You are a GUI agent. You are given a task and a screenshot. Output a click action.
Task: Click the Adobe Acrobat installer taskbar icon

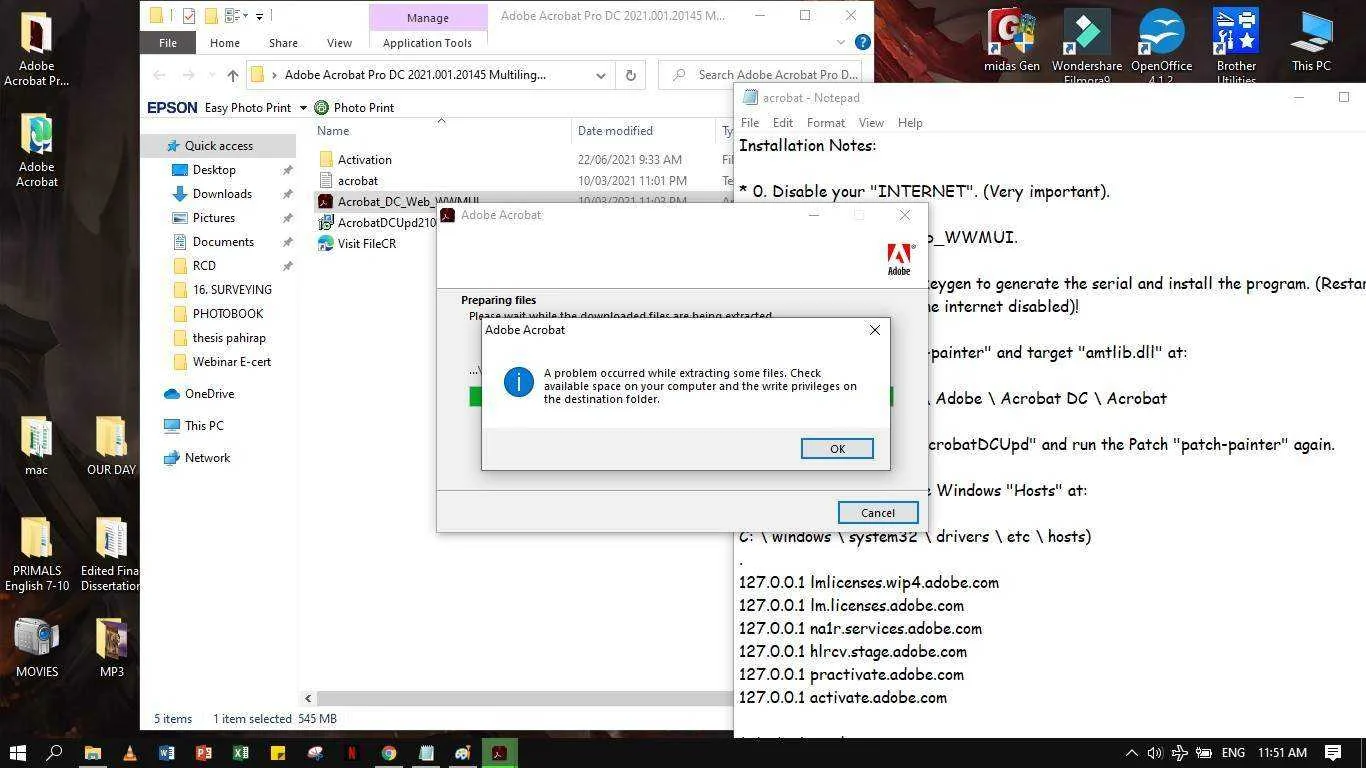click(x=499, y=753)
